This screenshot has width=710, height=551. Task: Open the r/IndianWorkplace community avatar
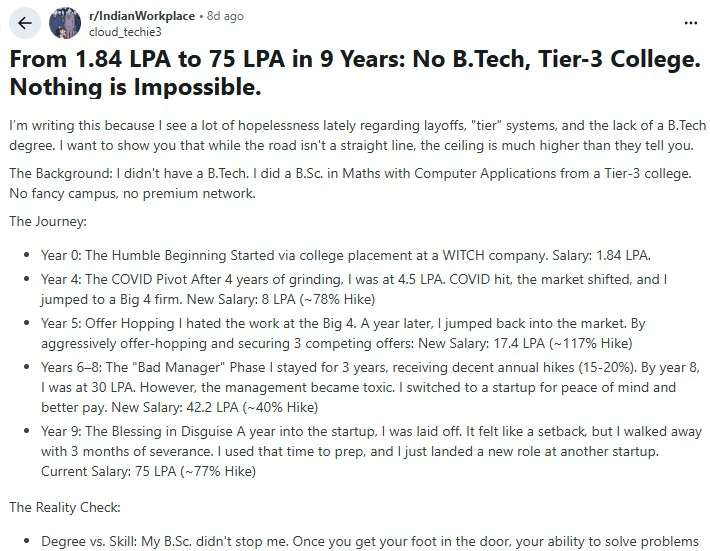point(65,24)
